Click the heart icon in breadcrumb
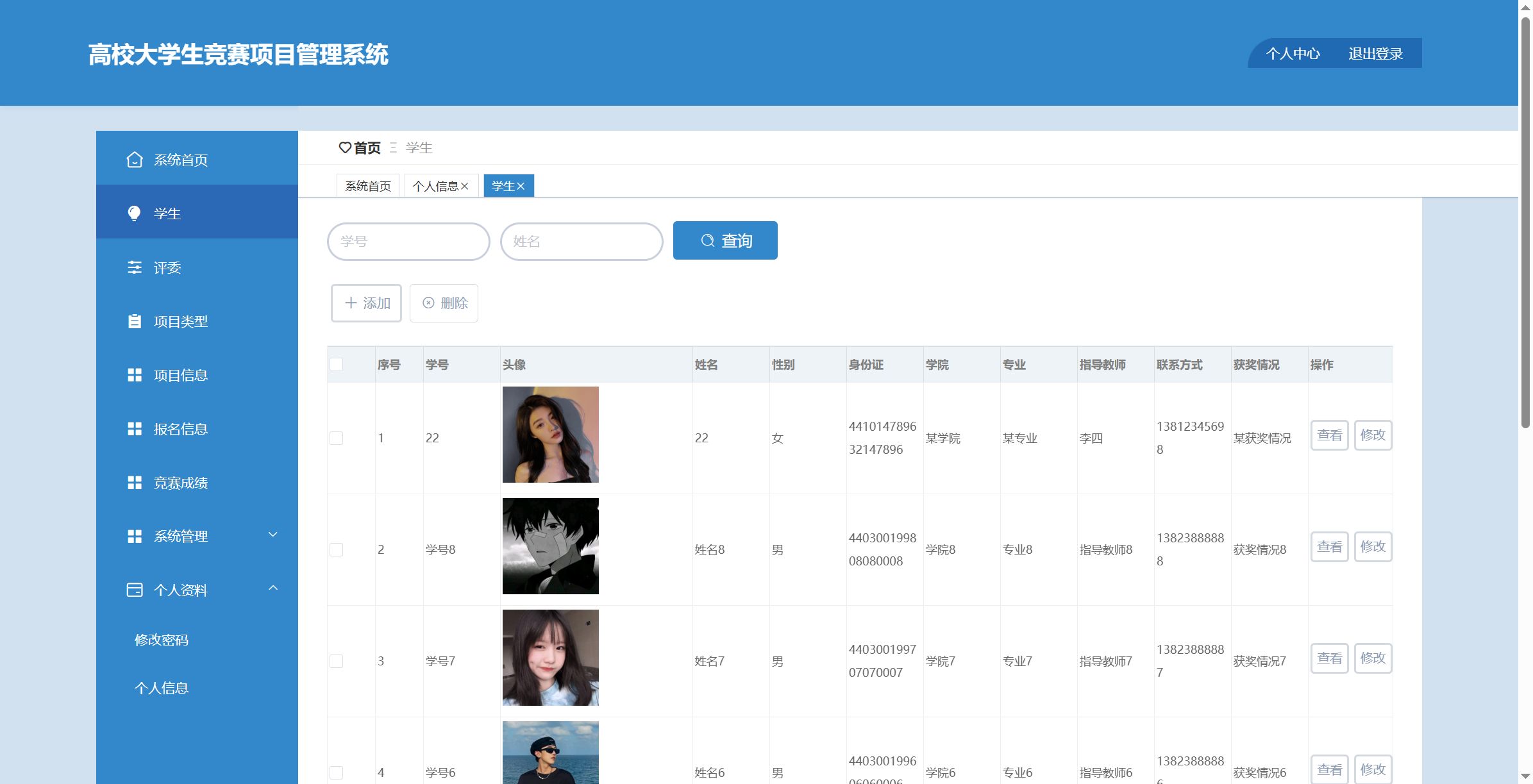 (345, 147)
